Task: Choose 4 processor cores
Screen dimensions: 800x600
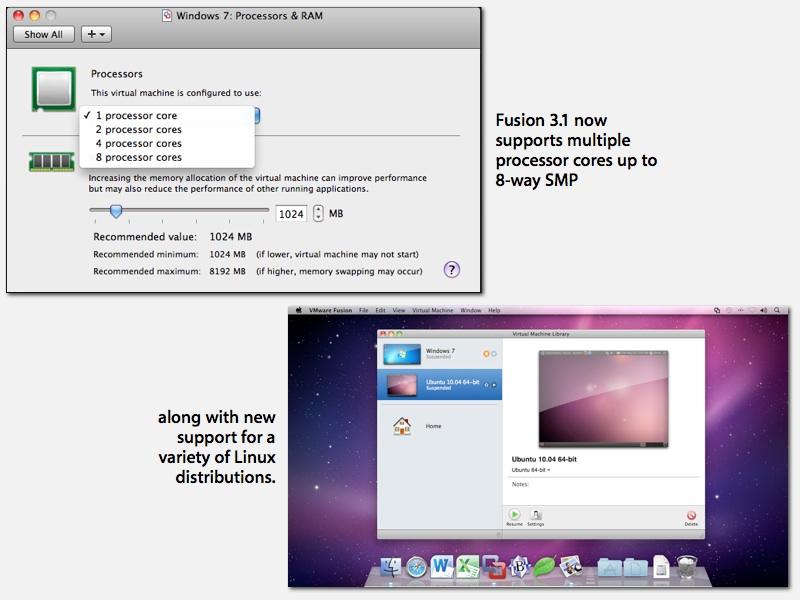Action: (167, 143)
